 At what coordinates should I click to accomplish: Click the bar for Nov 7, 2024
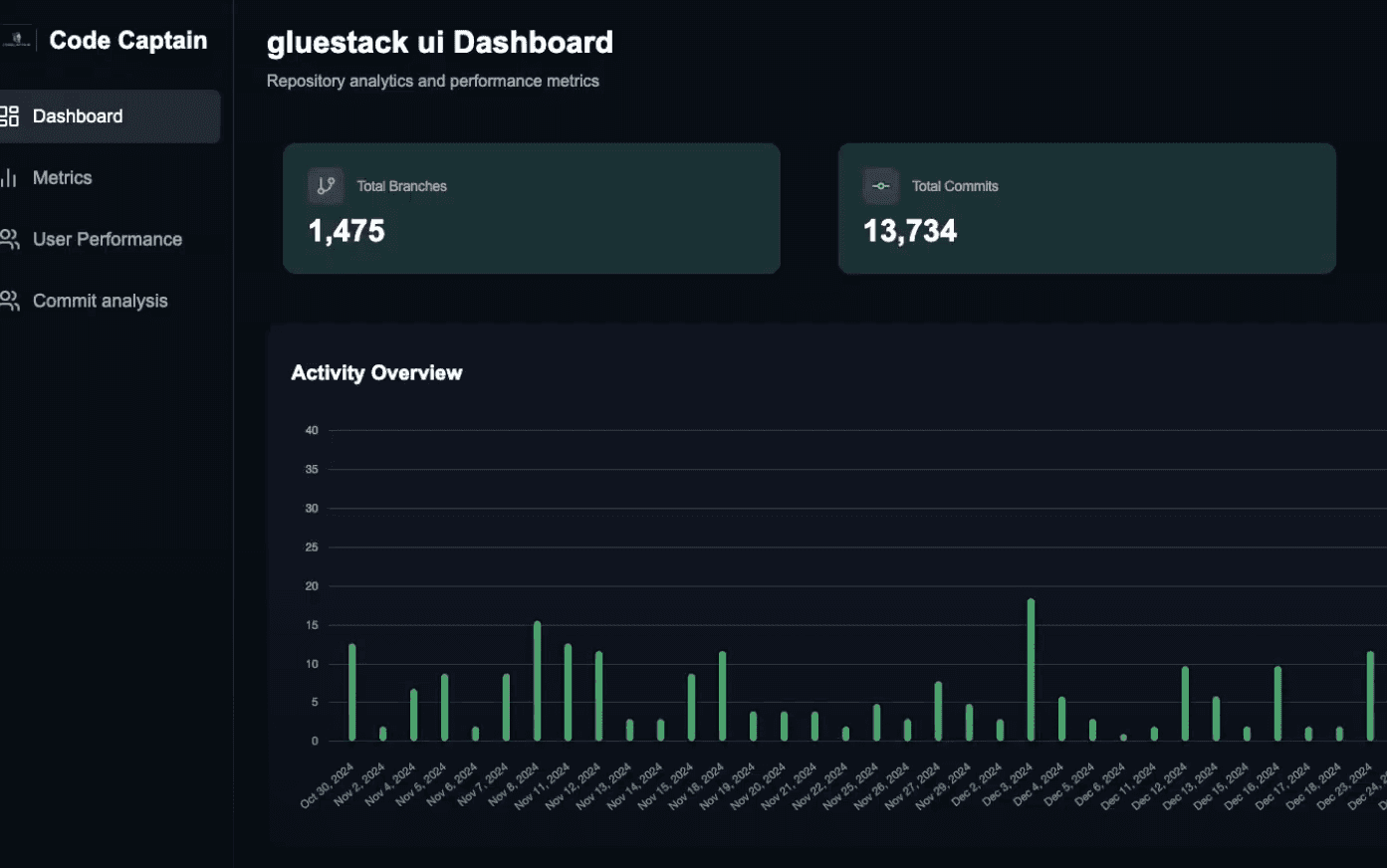click(507, 708)
